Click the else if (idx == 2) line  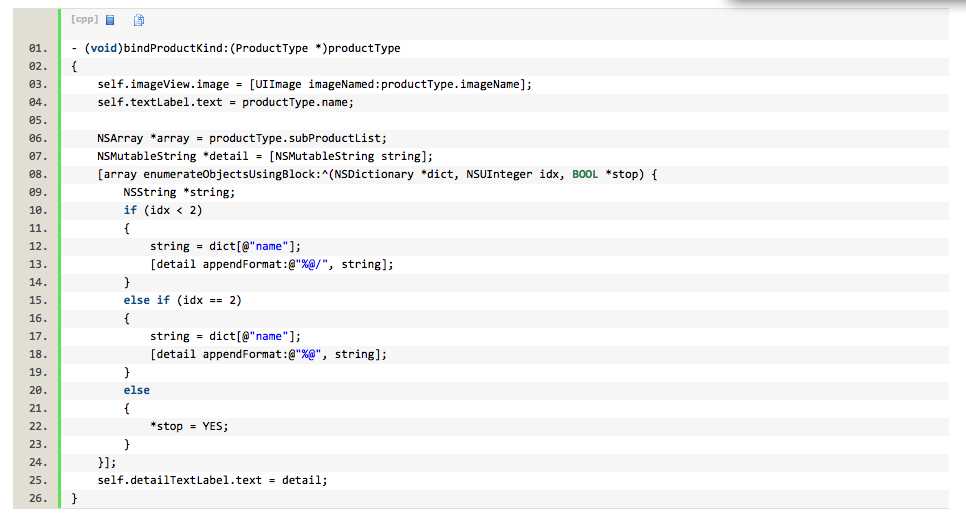tap(182, 300)
